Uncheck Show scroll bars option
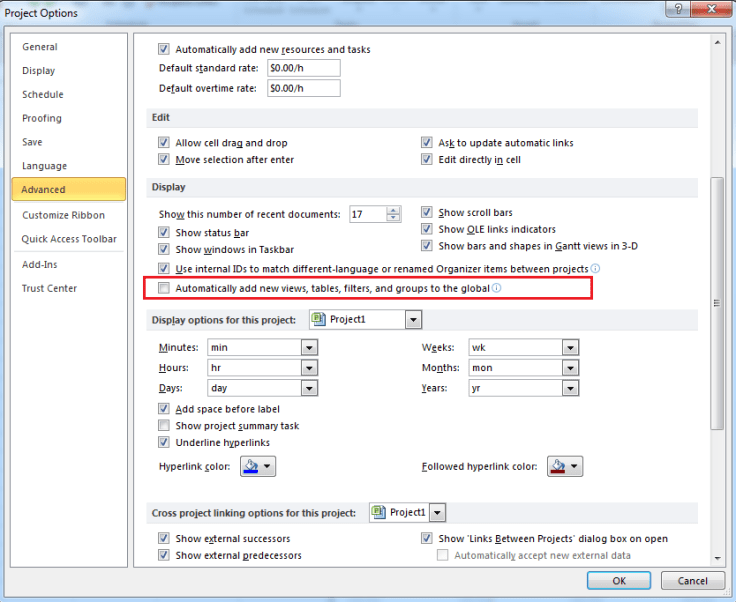The height and width of the screenshot is (602, 736). tap(427, 213)
